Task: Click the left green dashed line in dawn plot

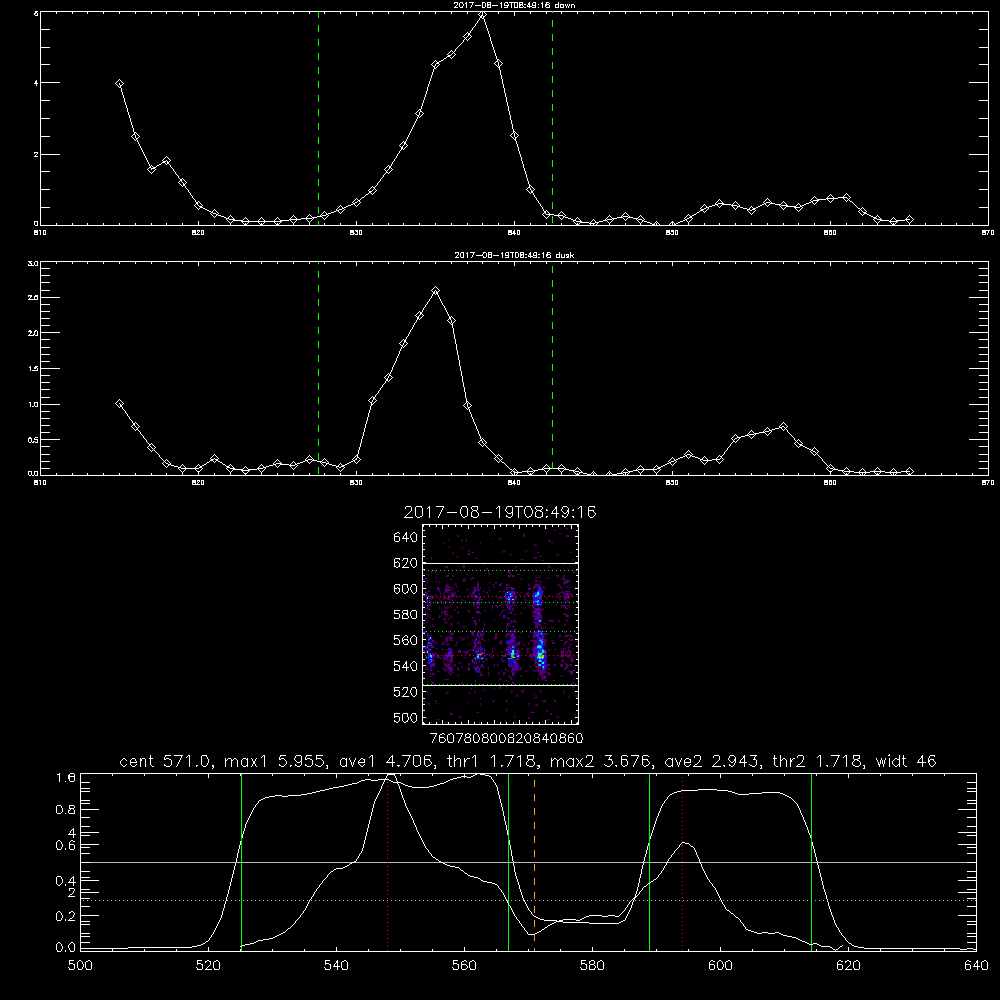Action: [318, 118]
